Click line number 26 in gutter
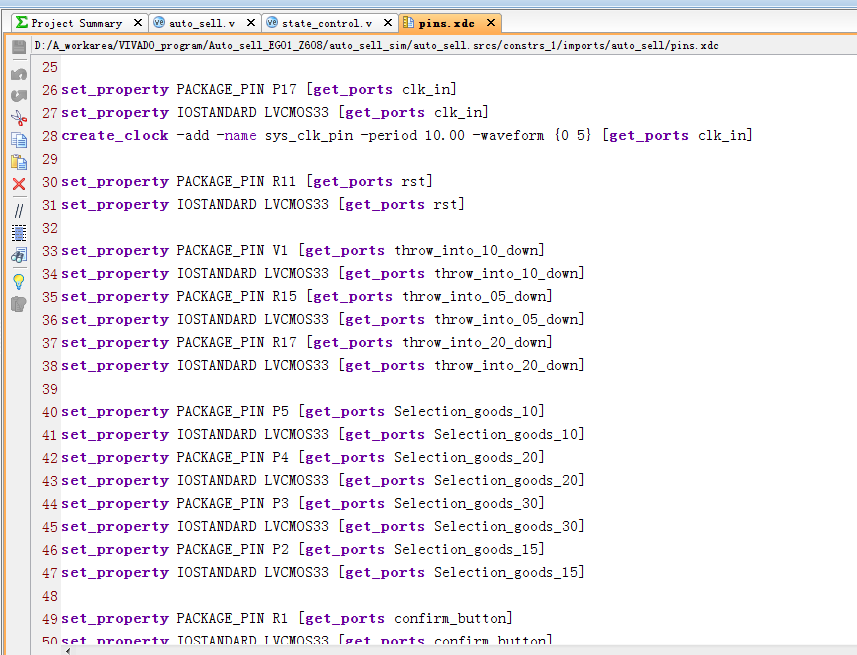Viewport: 857px width, 655px height. (50, 90)
